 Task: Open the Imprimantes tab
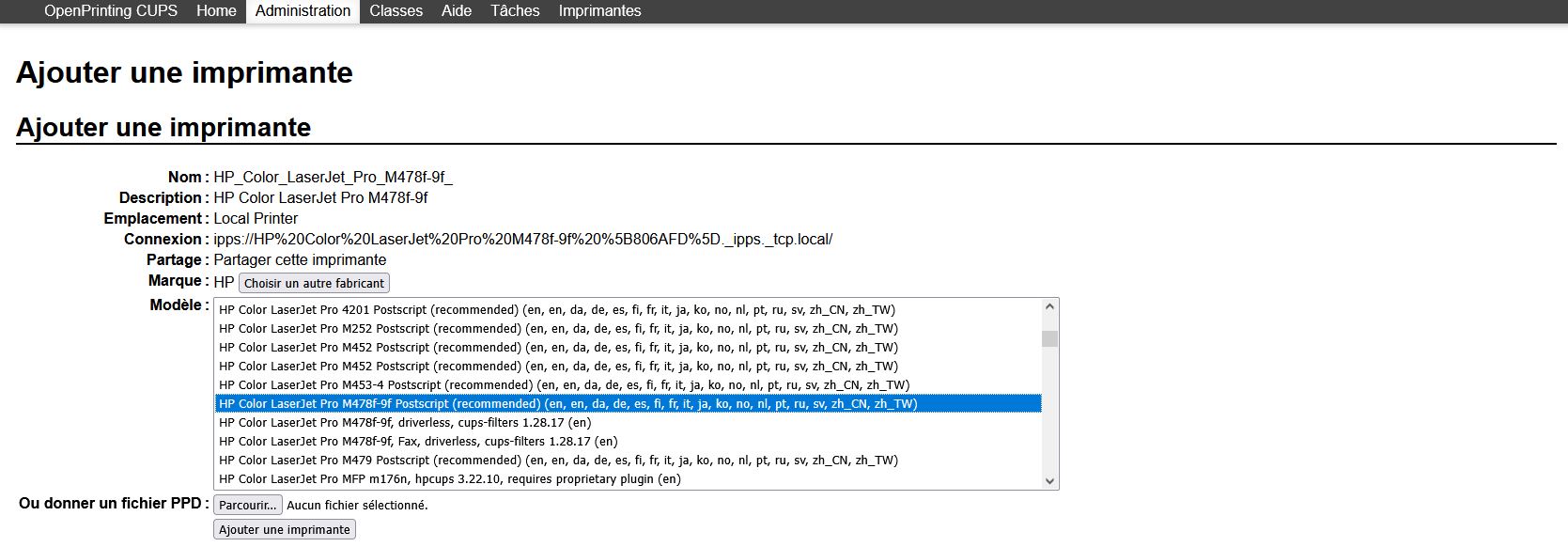click(599, 11)
